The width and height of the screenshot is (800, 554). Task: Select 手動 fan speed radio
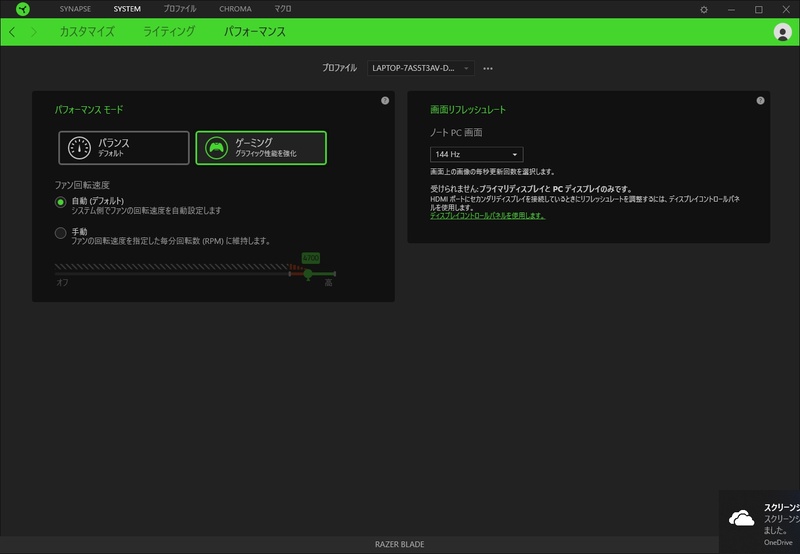tap(60, 233)
